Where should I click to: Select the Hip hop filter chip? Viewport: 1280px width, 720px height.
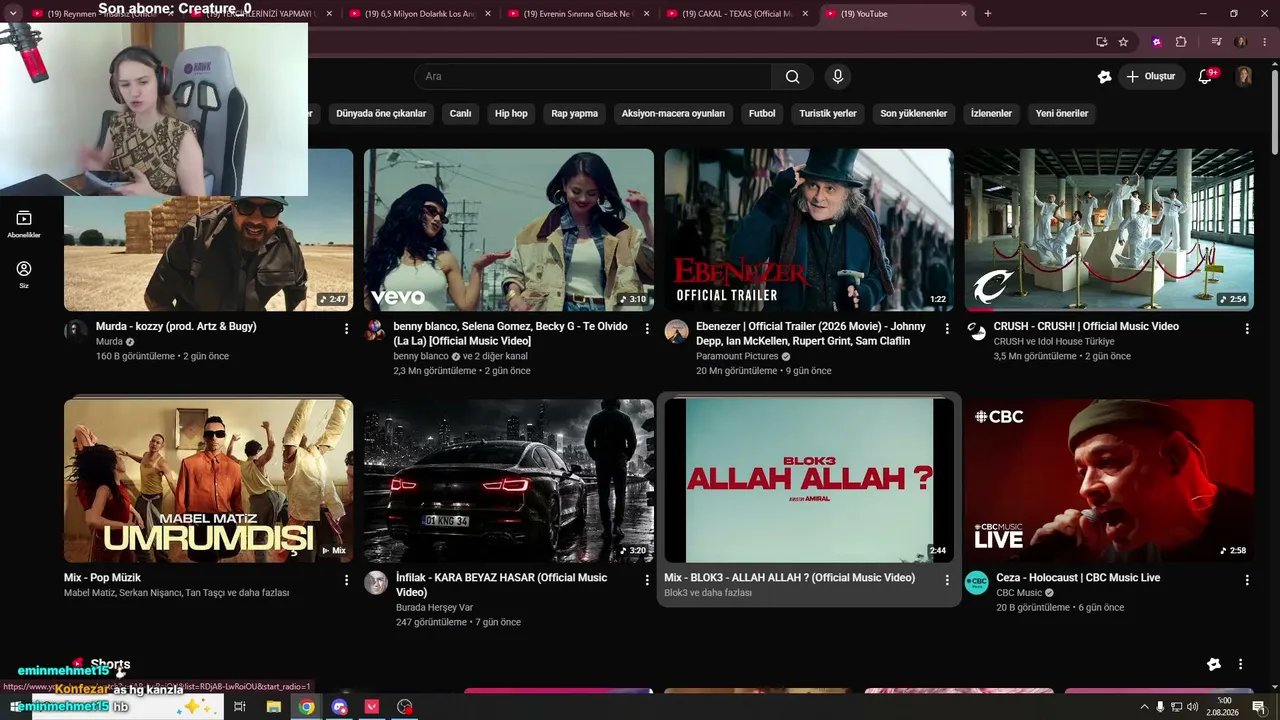[x=511, y=114]
